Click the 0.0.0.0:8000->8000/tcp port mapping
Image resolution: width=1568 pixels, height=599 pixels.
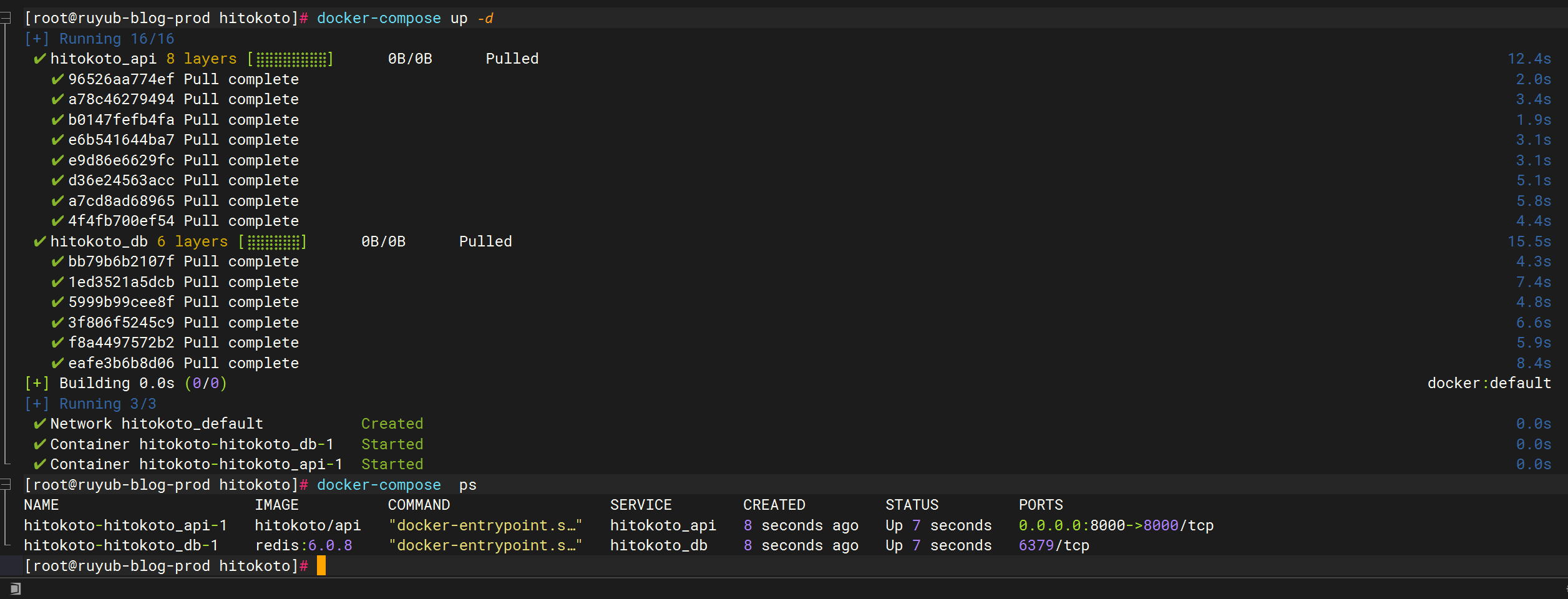click(1116, 525)
